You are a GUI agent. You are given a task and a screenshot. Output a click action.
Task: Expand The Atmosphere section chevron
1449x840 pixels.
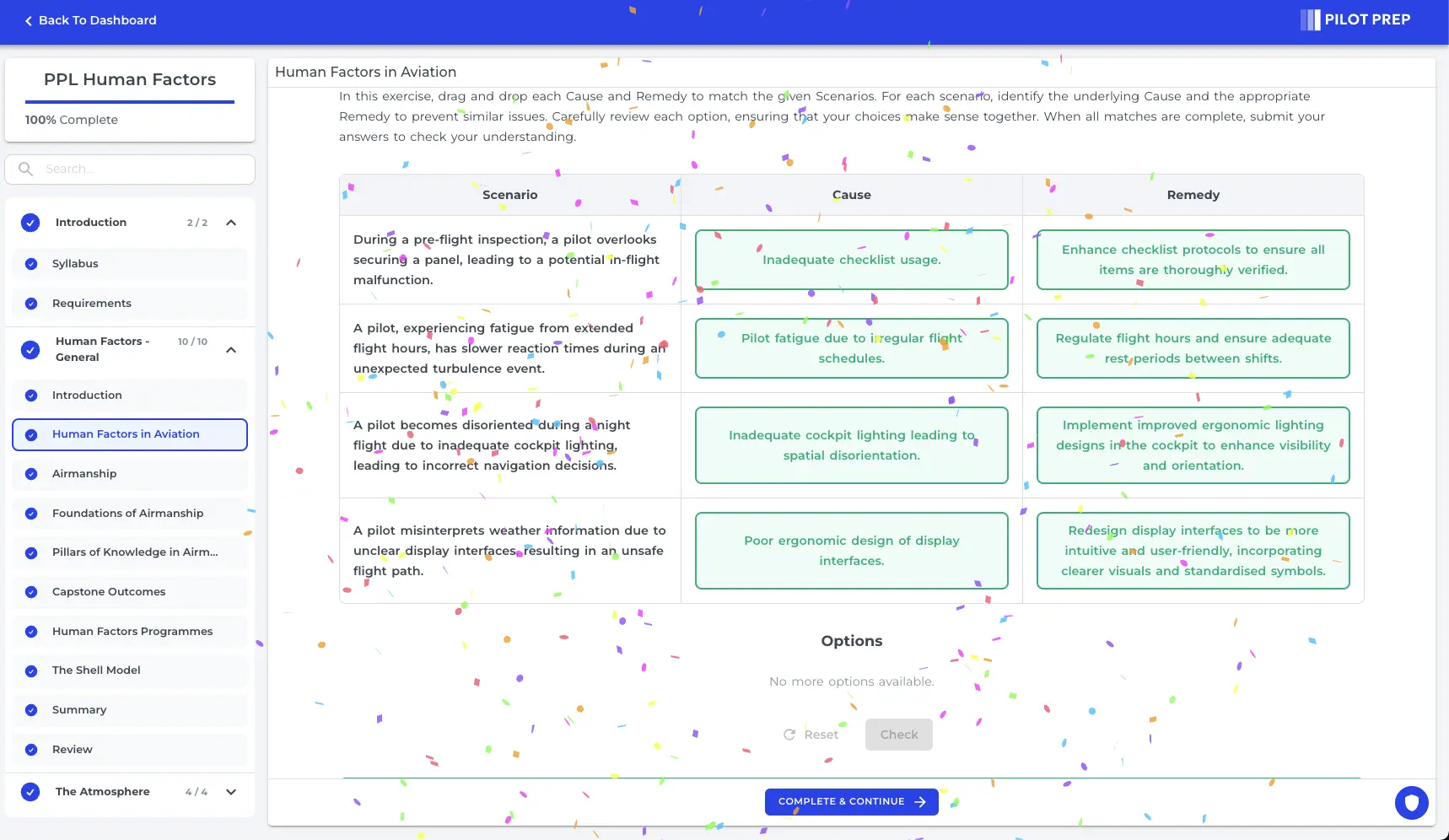point(231,792)
